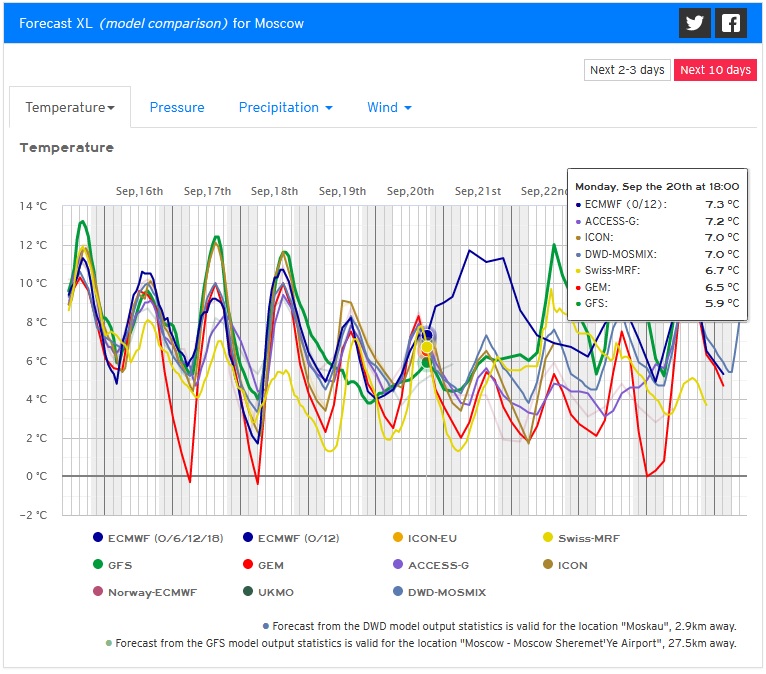Click the Sep,21st date label
The image size is (766, 674).
478,191
